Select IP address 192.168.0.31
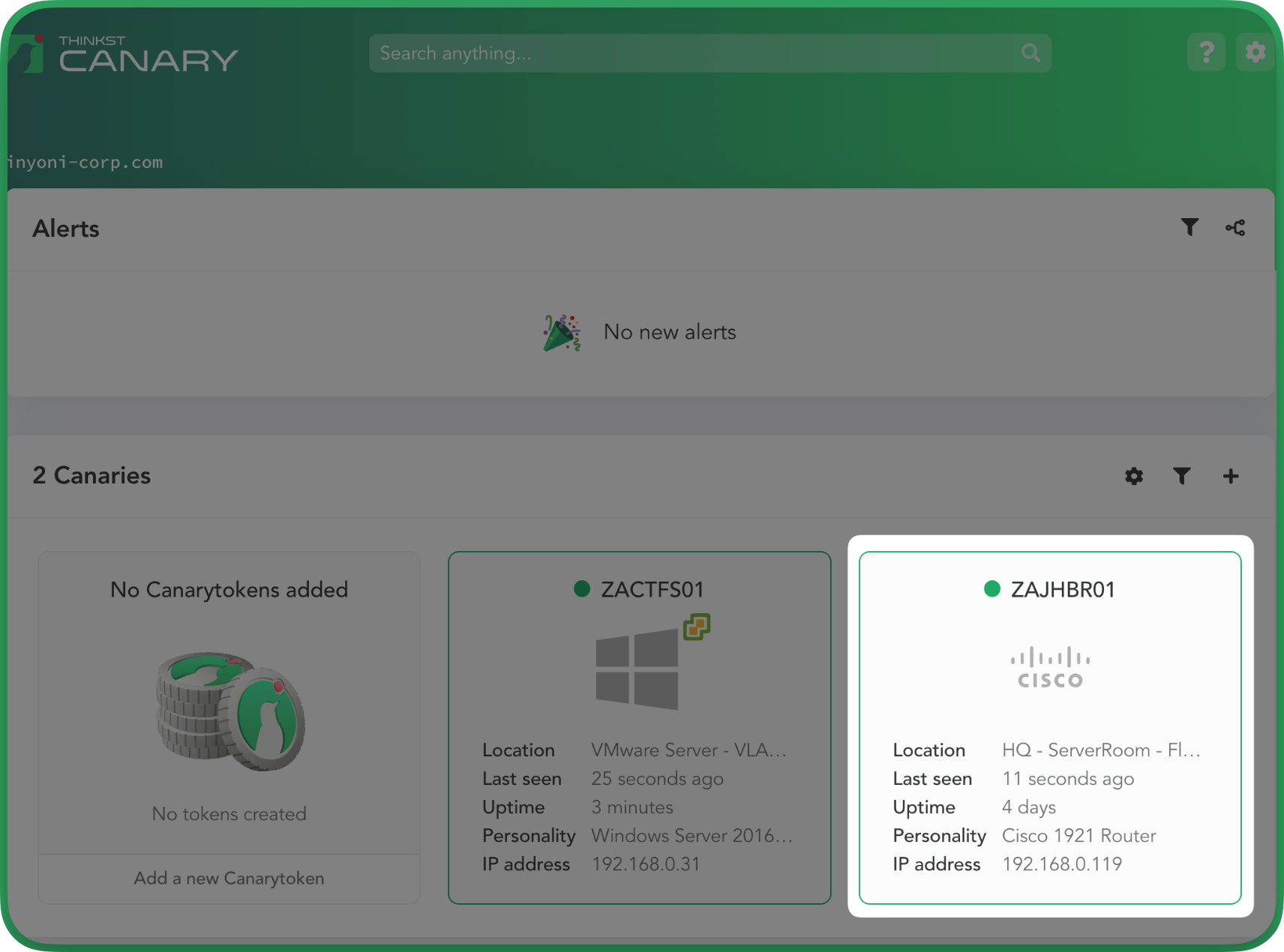Screen dimensions: 1284x952 click(x=646, y=864)
